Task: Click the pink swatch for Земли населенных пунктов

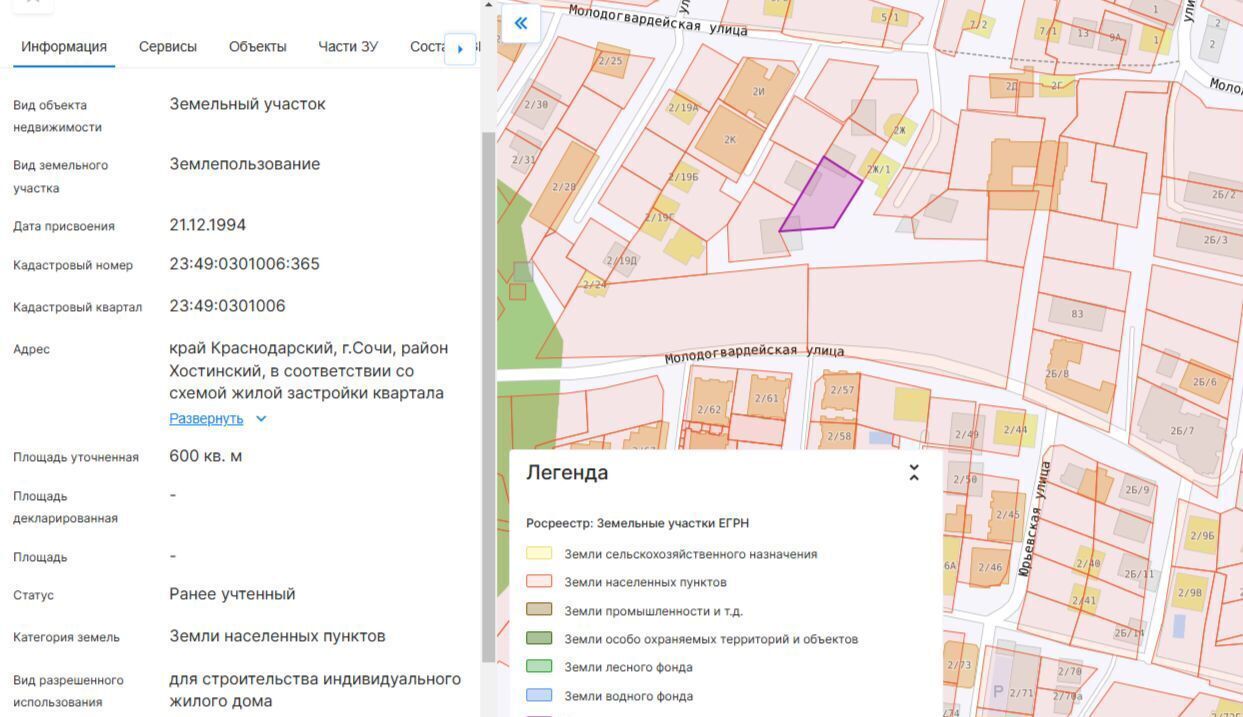Action: click(539, 581)
